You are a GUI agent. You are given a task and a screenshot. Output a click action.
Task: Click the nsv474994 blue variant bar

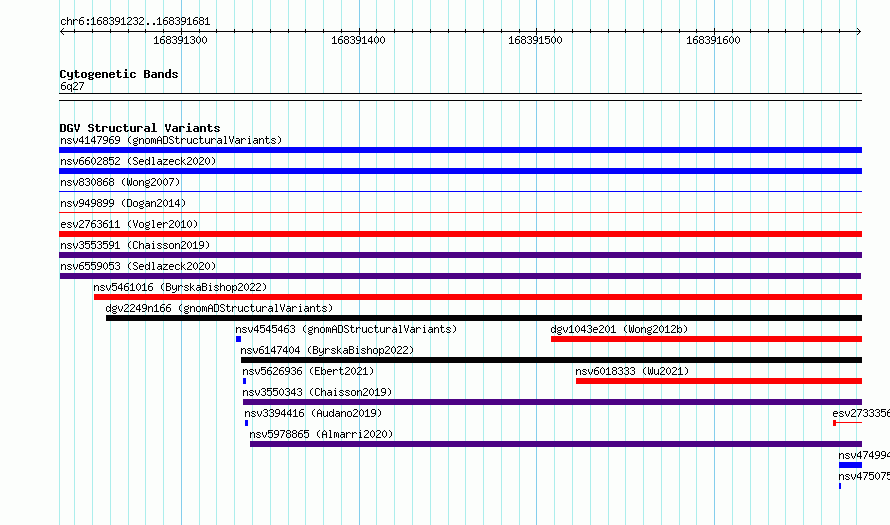coord(850,465)
